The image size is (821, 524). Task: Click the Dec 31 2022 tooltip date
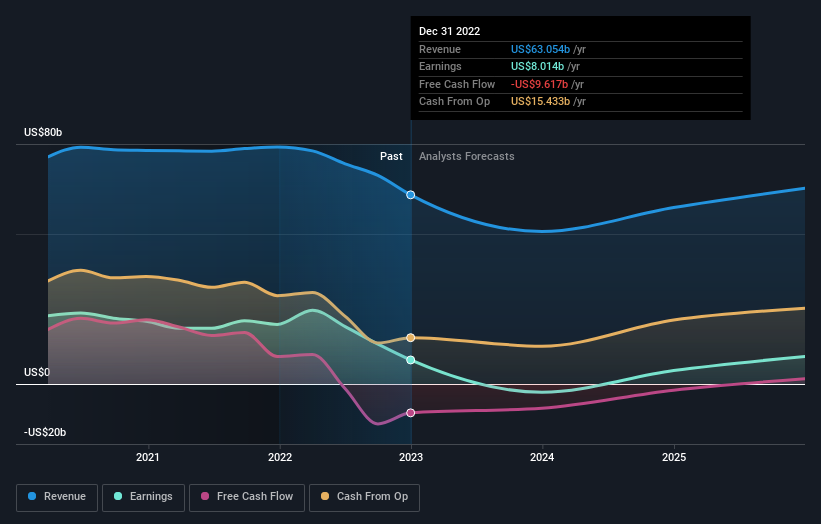[x=449, y=31]
